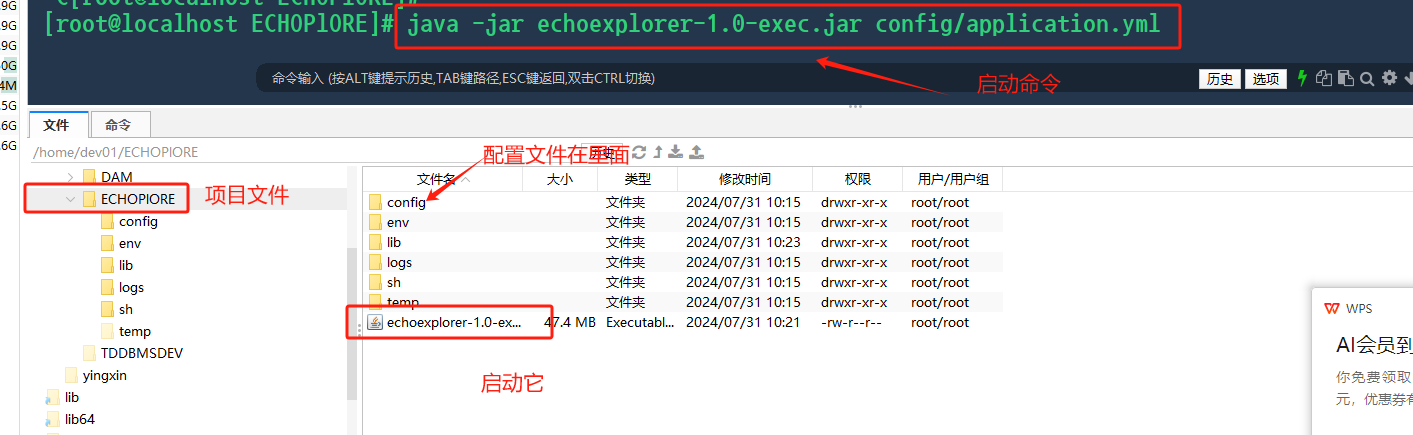Click the 47.4 MB size cell
The image size is (1413, 435).
(570, 322)
